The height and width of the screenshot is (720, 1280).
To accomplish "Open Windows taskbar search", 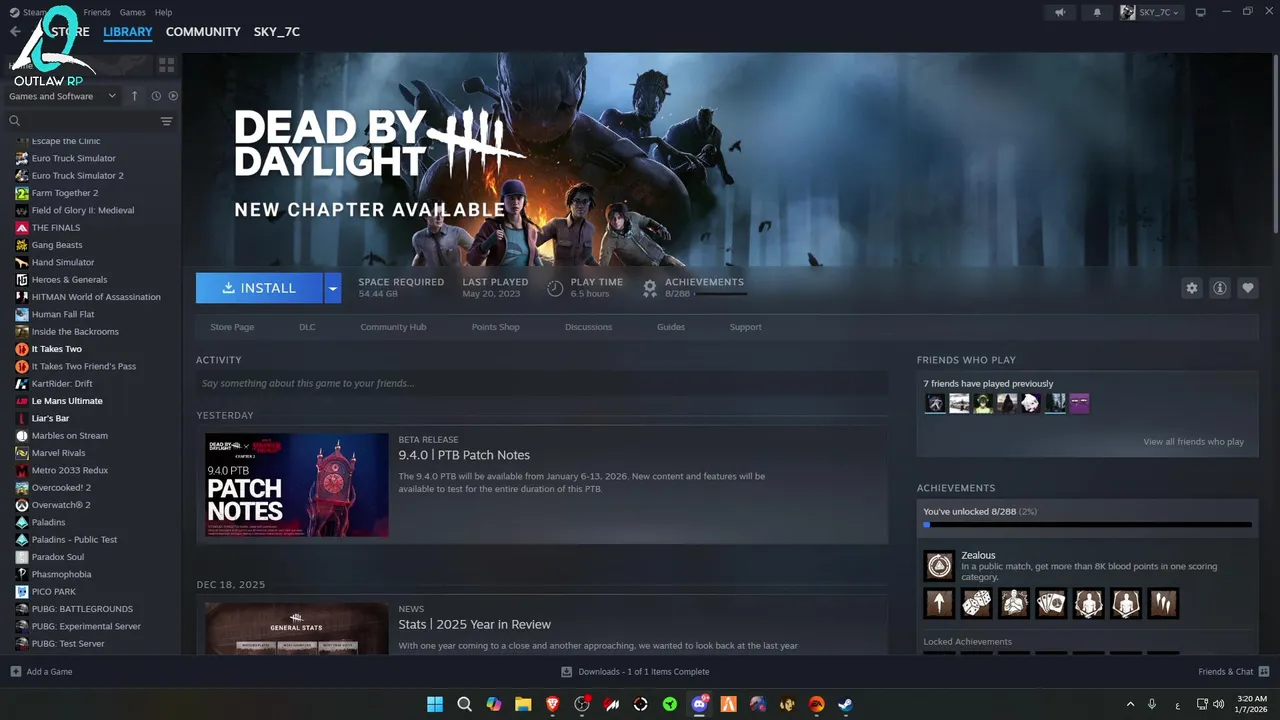I will pyautogui.click(x=464, y=704).
